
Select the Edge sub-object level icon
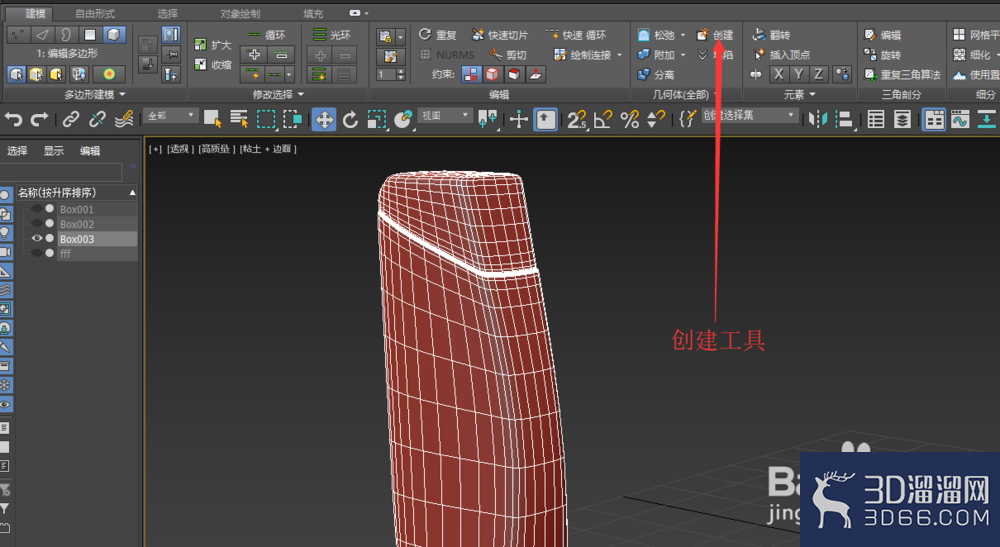click(x=42, y=34)
